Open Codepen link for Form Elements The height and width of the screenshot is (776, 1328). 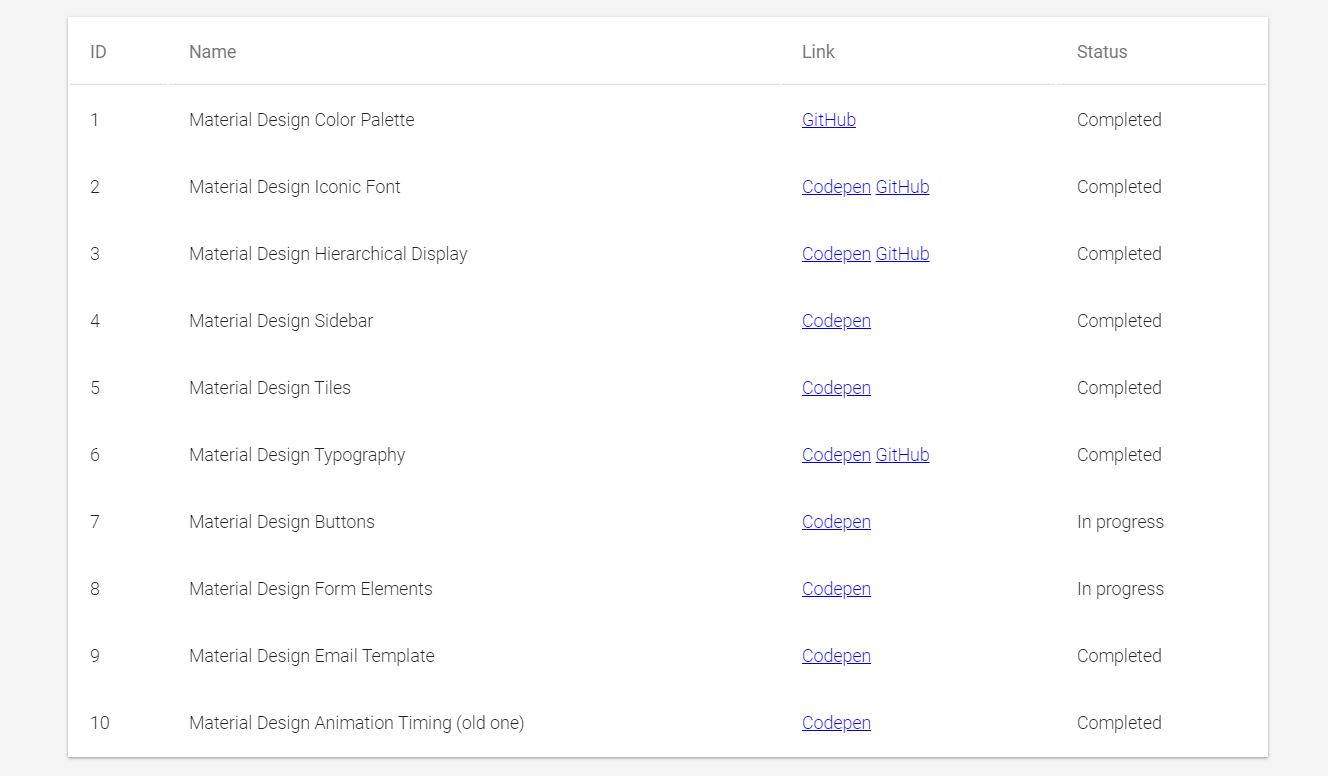[x=836, y=589]
